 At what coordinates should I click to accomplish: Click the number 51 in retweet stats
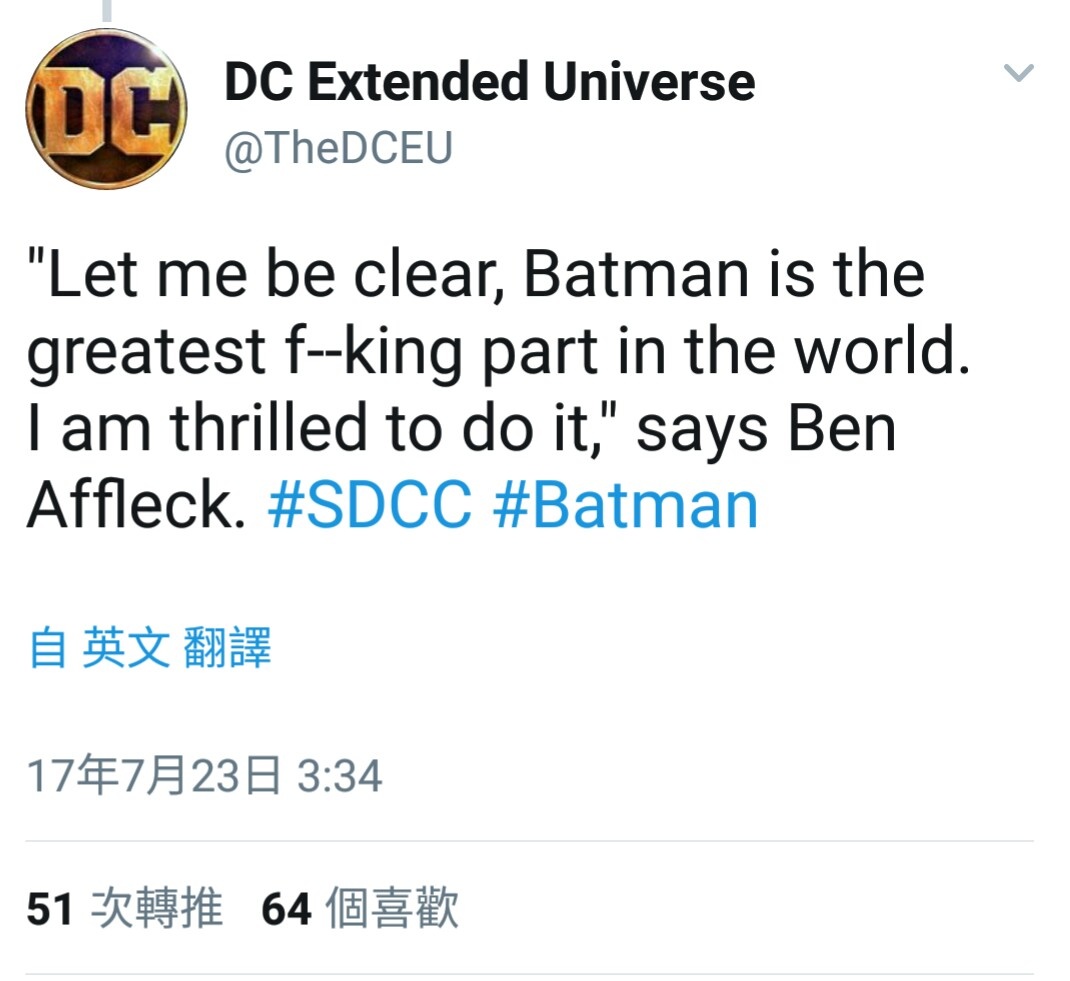pyautogui.click(x=50, y=909)
